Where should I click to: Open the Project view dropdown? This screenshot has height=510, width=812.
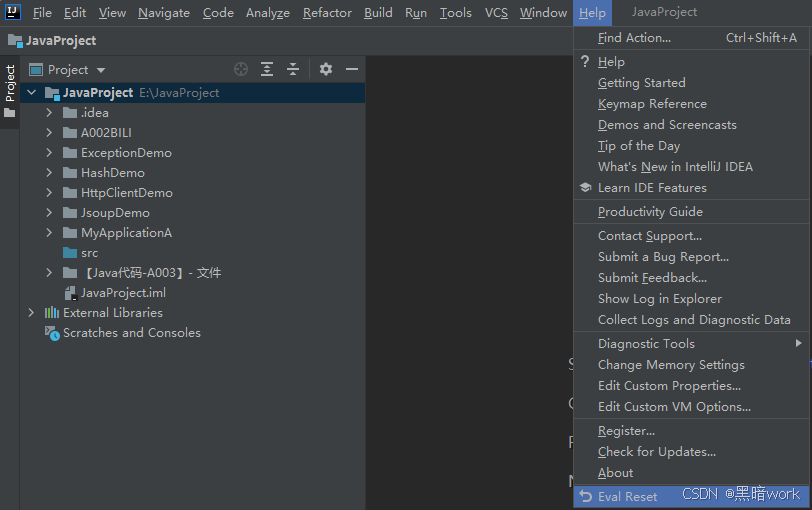[x=101, y=70]
